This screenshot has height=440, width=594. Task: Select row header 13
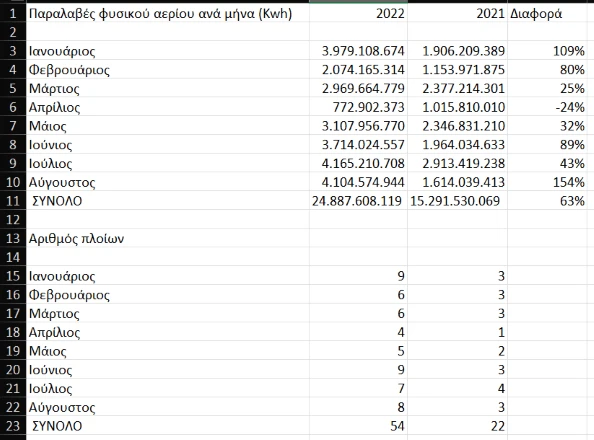pos(13,238)
